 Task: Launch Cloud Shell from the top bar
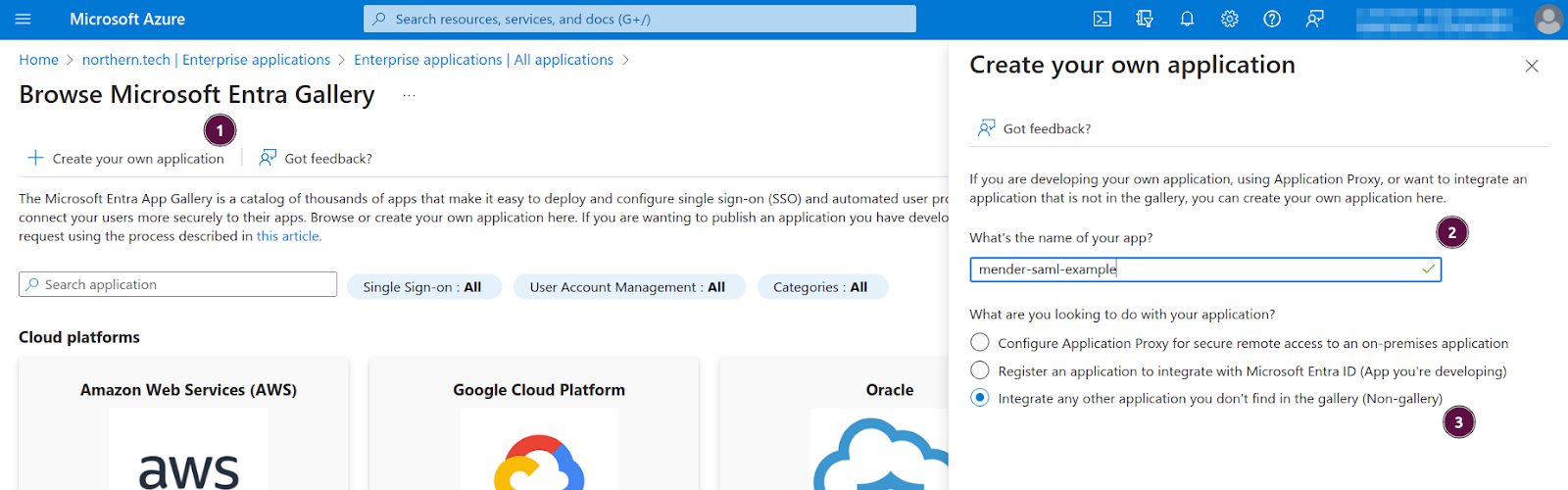click(x=1102, y=20)
